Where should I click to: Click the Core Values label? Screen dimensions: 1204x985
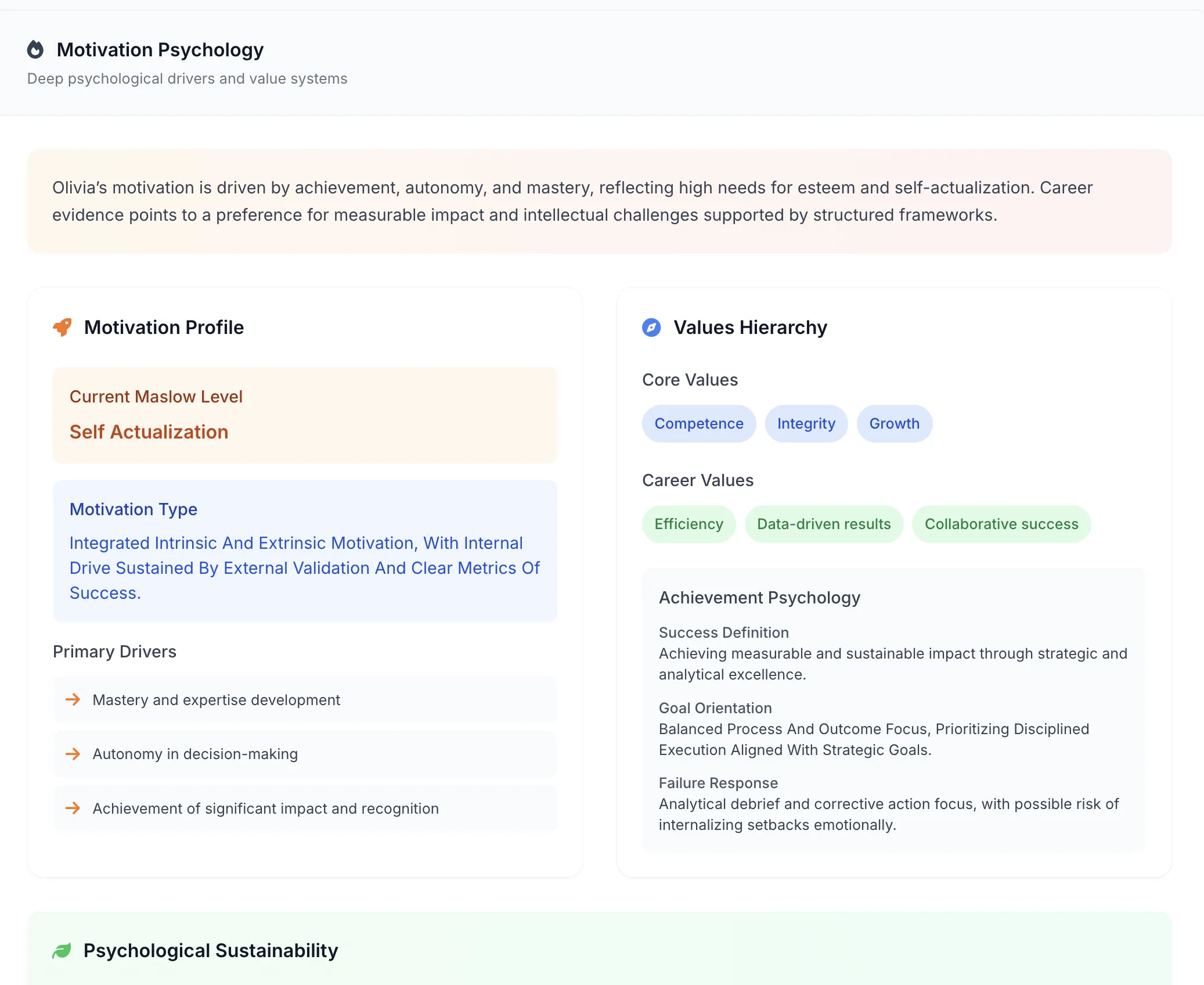coord(690,380)
